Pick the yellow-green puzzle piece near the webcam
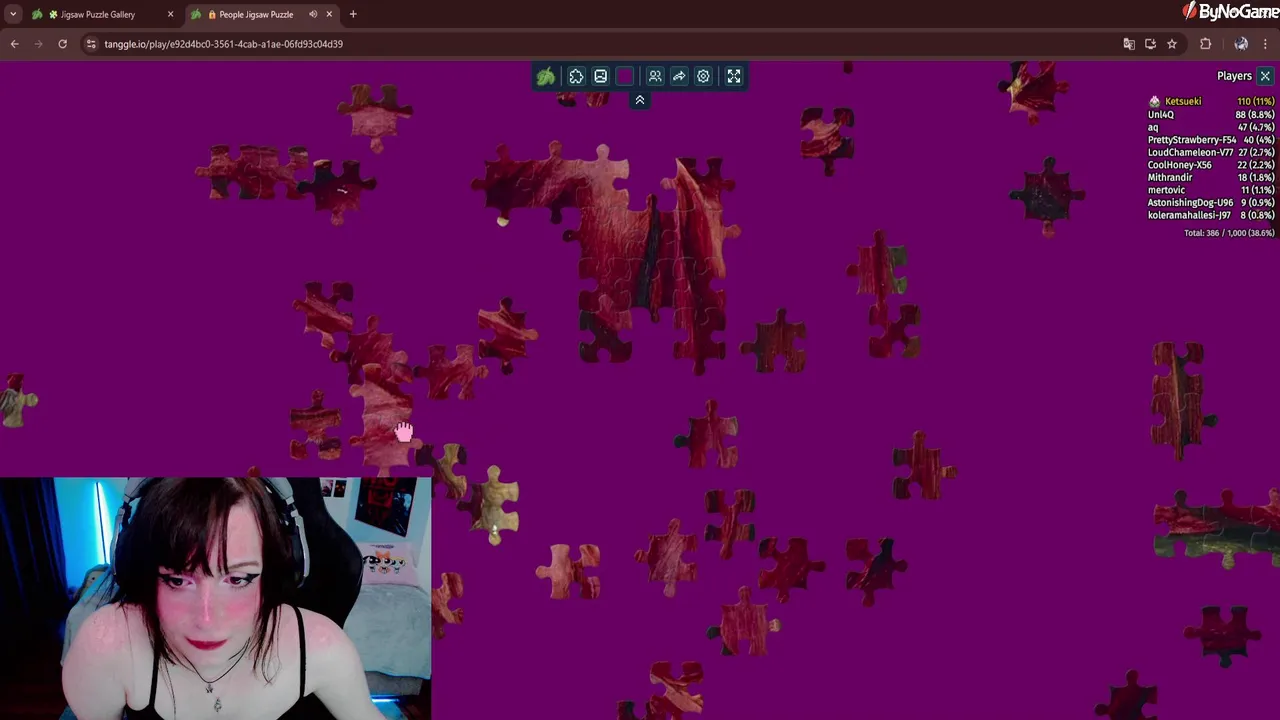The width and height of the screenshot is (1280, 720). coord(496,504)
